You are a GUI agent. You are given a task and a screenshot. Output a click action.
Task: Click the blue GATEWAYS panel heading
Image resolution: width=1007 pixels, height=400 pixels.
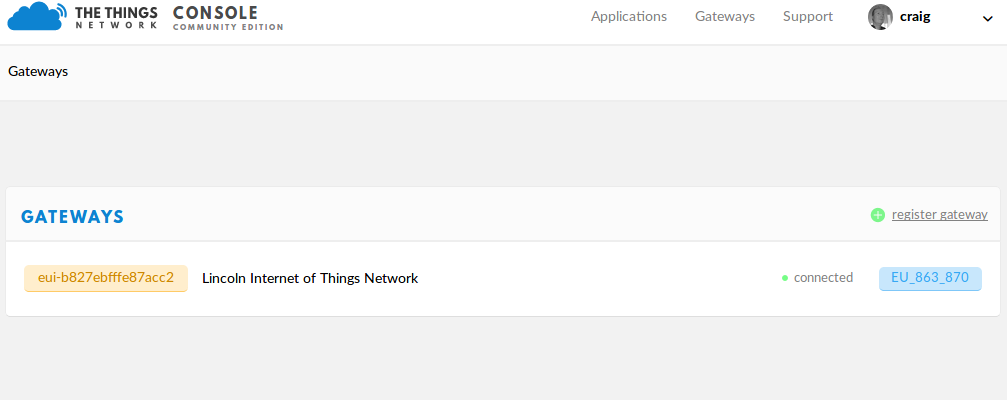pyautogui.click(x=73, y=217)
